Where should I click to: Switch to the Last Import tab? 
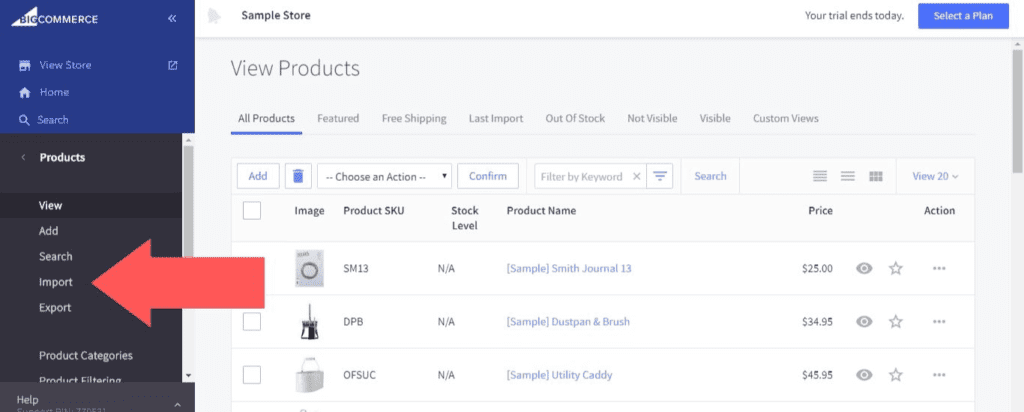click(496, 119)
